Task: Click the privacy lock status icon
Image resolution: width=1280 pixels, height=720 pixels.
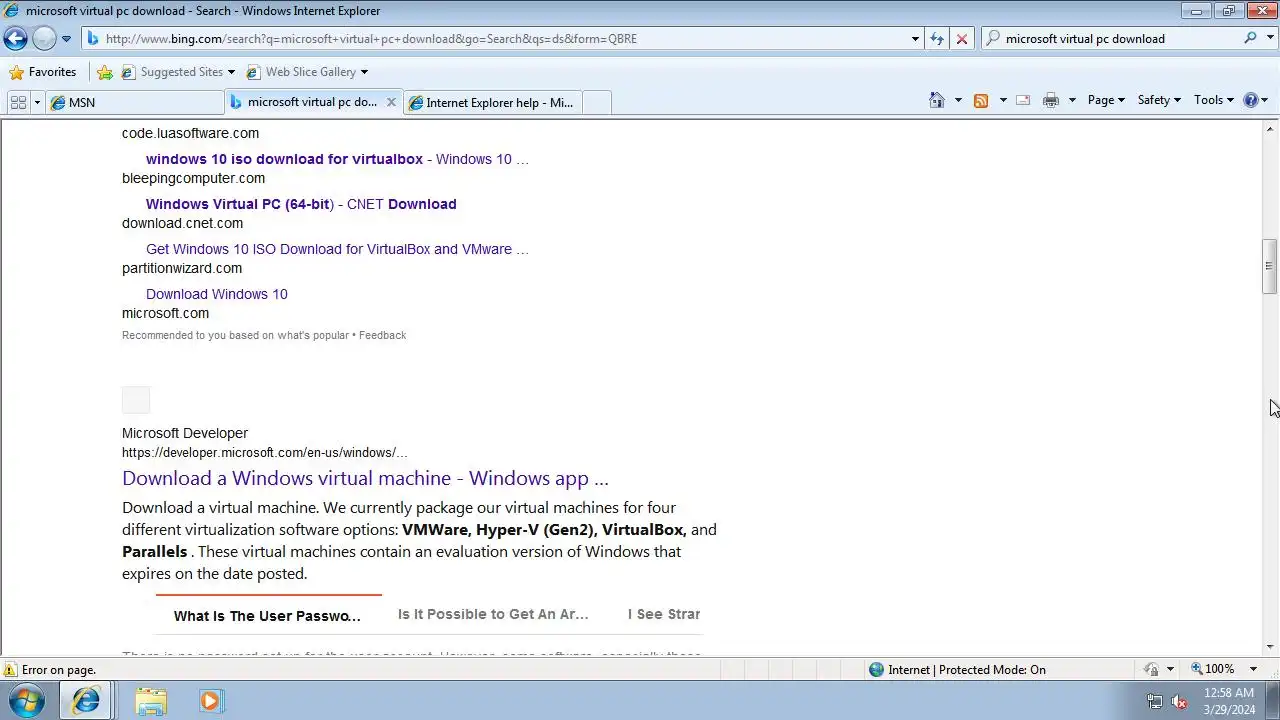Action: point(1152,670)
